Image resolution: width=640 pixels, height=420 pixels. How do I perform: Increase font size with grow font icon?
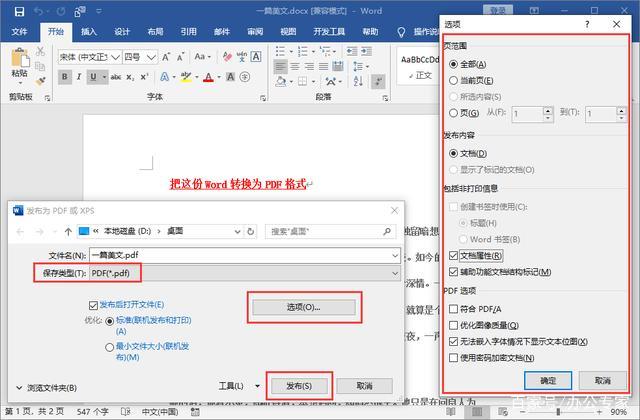pos(166,57)
